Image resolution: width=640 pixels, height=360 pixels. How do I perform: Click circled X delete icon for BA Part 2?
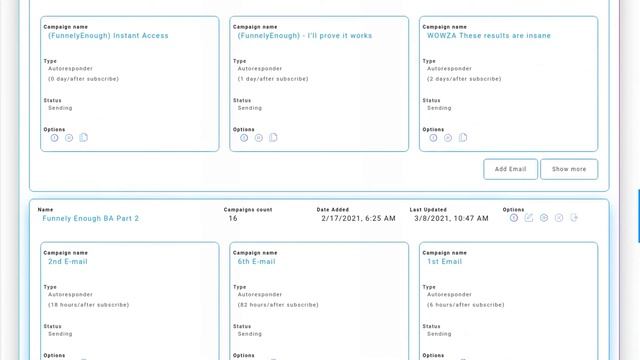click(x=559, y=218)
